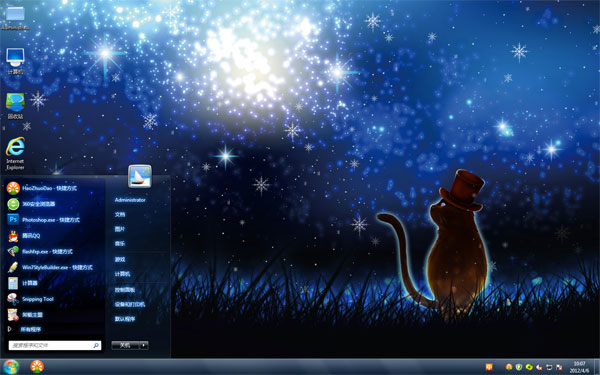Click HaoZhuoDao orange icon in system tray

tap(509, 367)
